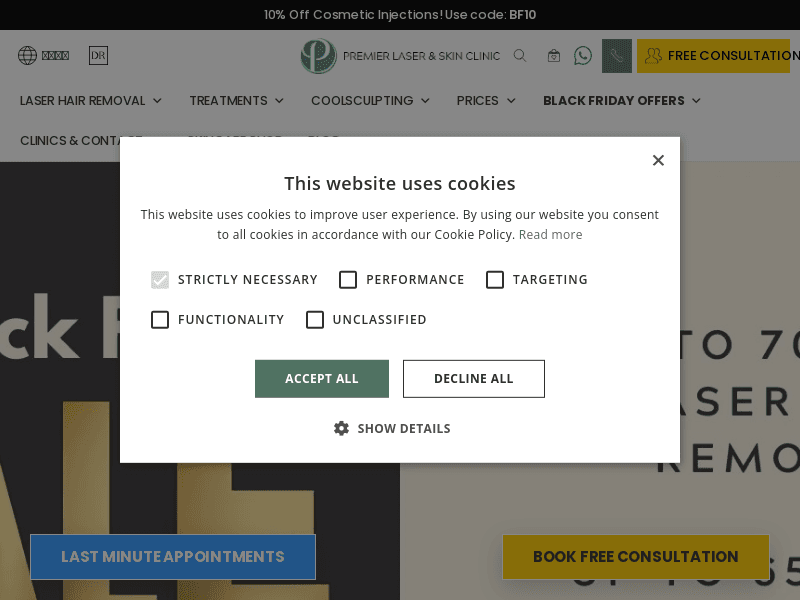The image size is (800, 600).
Task: Expand the Laser Hair Removal menu
Action: pos(91,101)
